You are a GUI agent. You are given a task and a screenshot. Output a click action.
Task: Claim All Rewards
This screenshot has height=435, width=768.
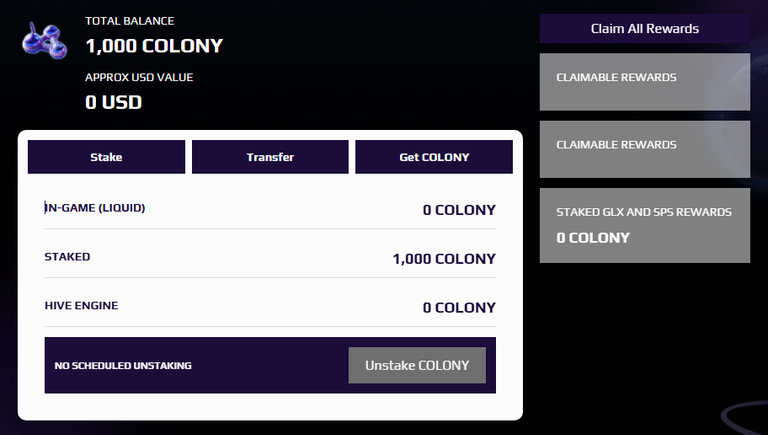point(645,28)
